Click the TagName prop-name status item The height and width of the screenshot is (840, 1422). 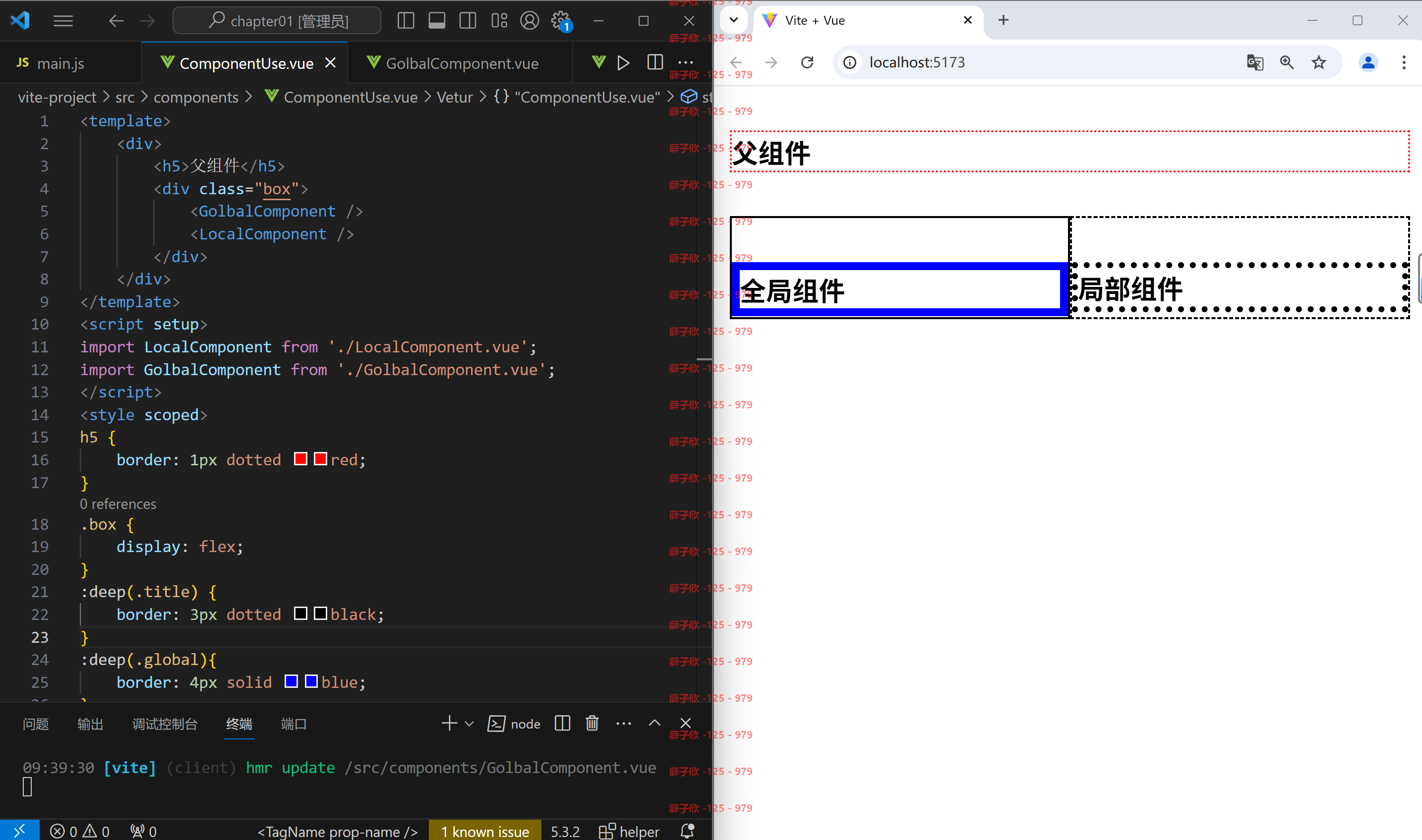[x=338, y=832]
